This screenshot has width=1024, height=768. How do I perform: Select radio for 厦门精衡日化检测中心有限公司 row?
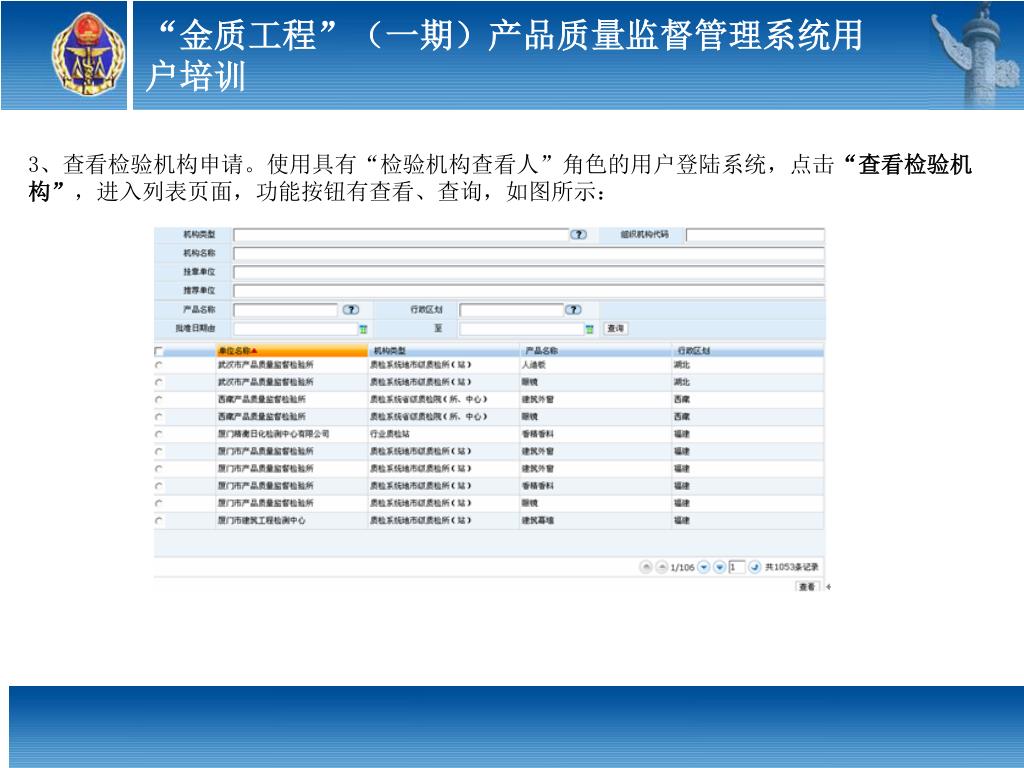tap(159, 434)
